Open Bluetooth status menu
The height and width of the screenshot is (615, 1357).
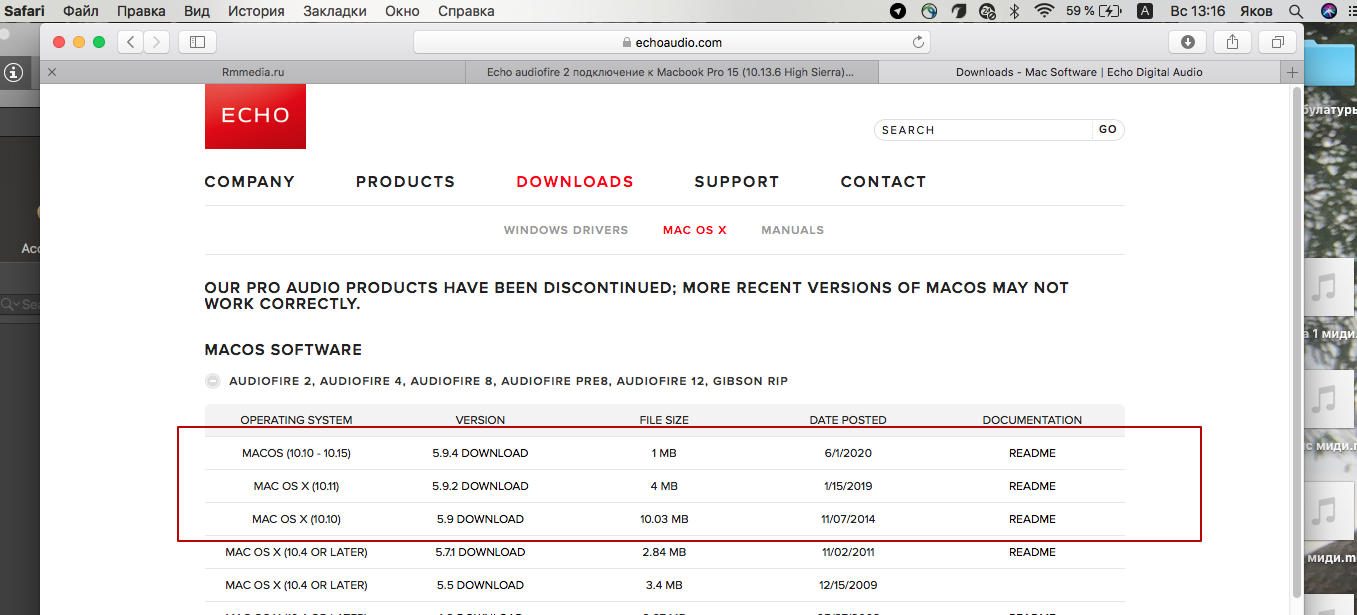(1014, 11)
